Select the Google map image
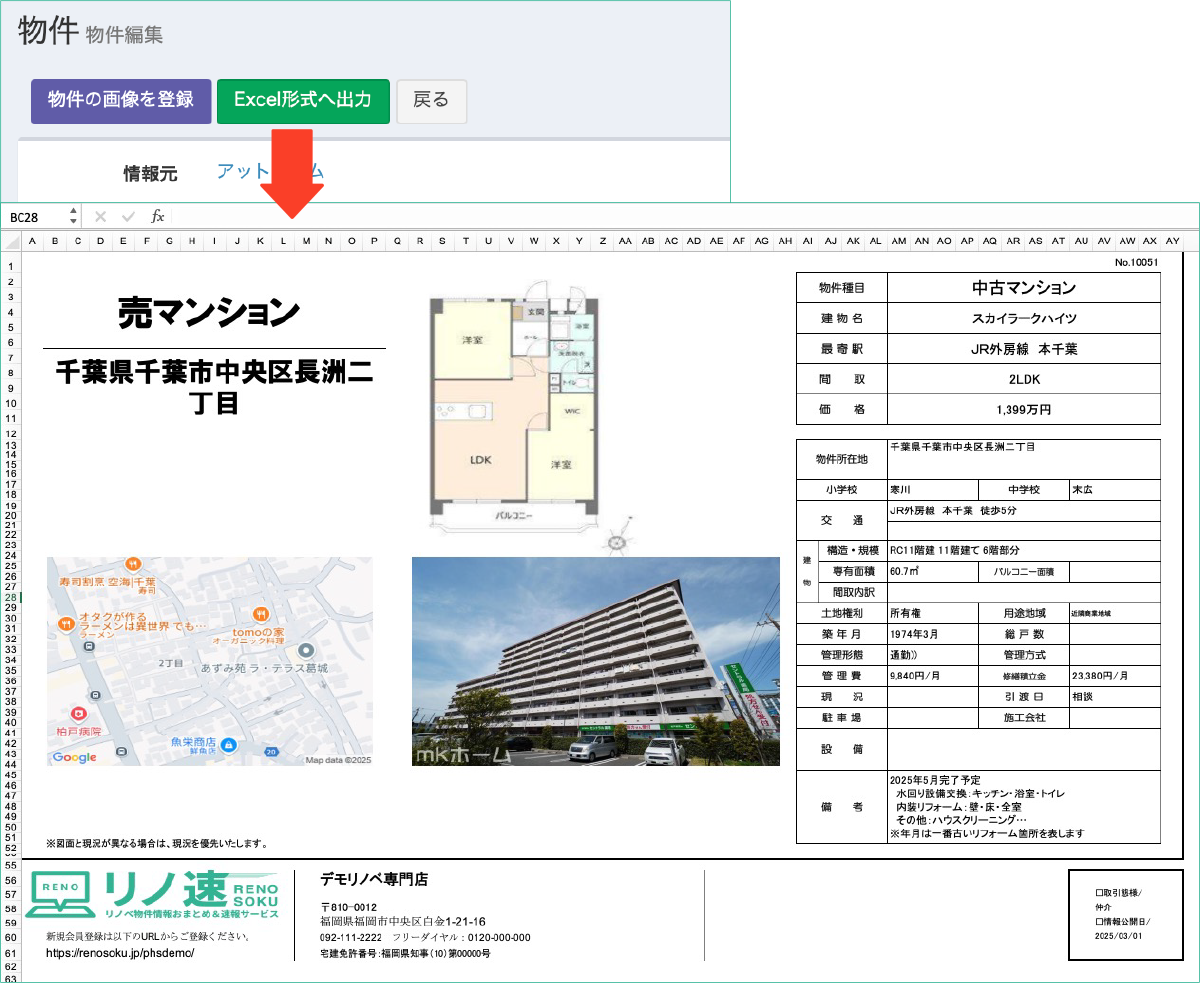 point(209,662)
